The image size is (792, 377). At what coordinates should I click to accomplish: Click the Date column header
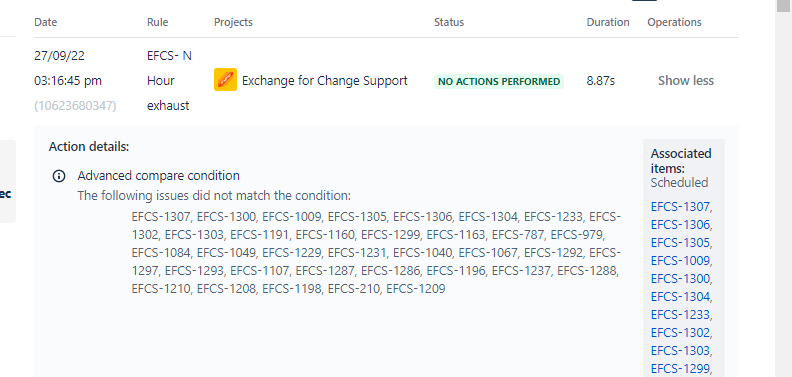click(x=45, y=22)
